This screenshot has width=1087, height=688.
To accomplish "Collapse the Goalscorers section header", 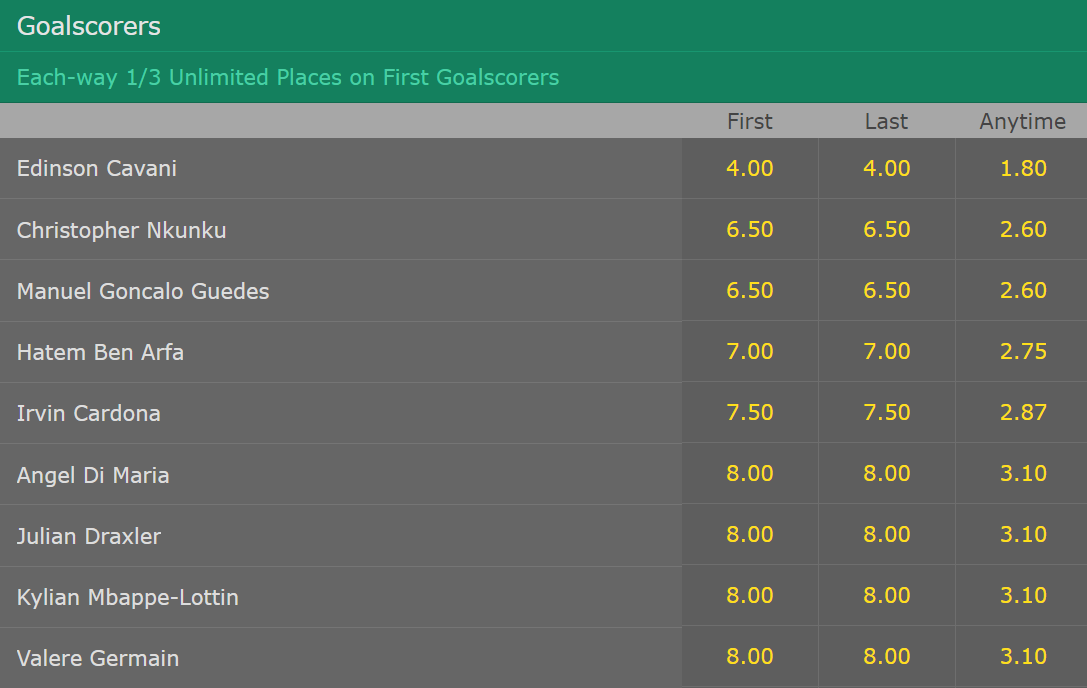I will (x=544, y=26).
